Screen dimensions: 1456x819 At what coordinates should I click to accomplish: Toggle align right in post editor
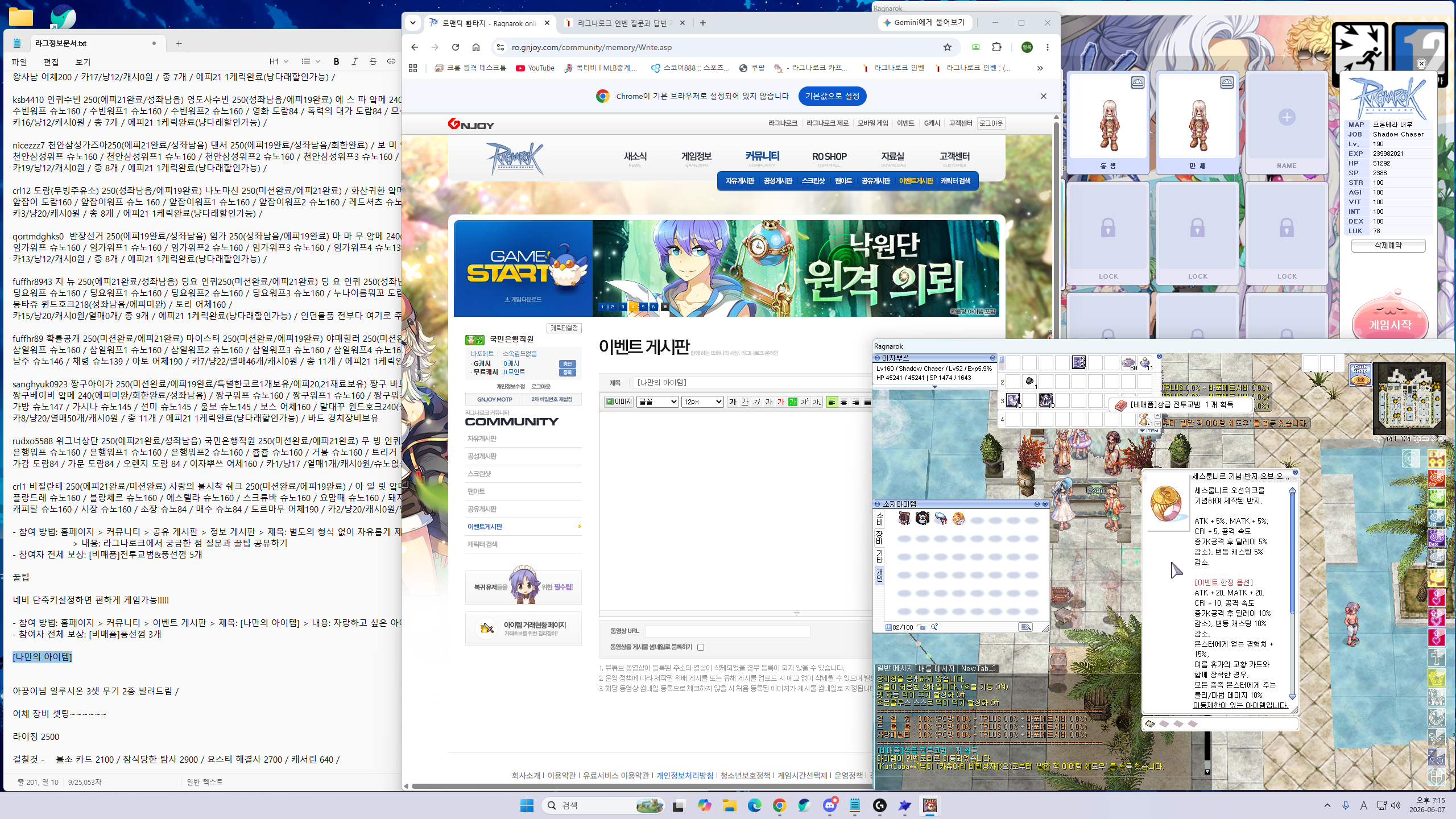click(x=855, y=402)
